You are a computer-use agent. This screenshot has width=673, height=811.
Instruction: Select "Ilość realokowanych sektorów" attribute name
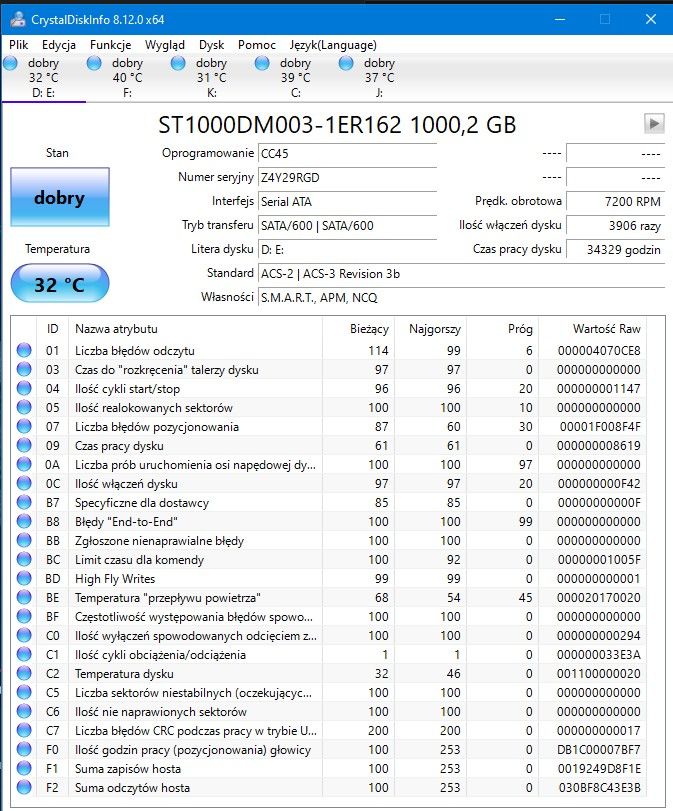[154, 408]
